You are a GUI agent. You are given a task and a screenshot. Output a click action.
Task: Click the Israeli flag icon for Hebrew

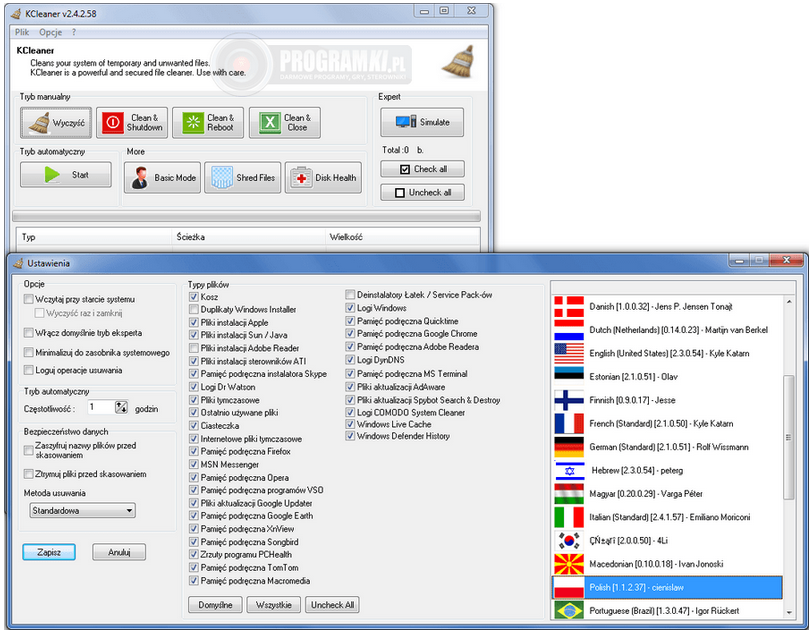point(569,470)
